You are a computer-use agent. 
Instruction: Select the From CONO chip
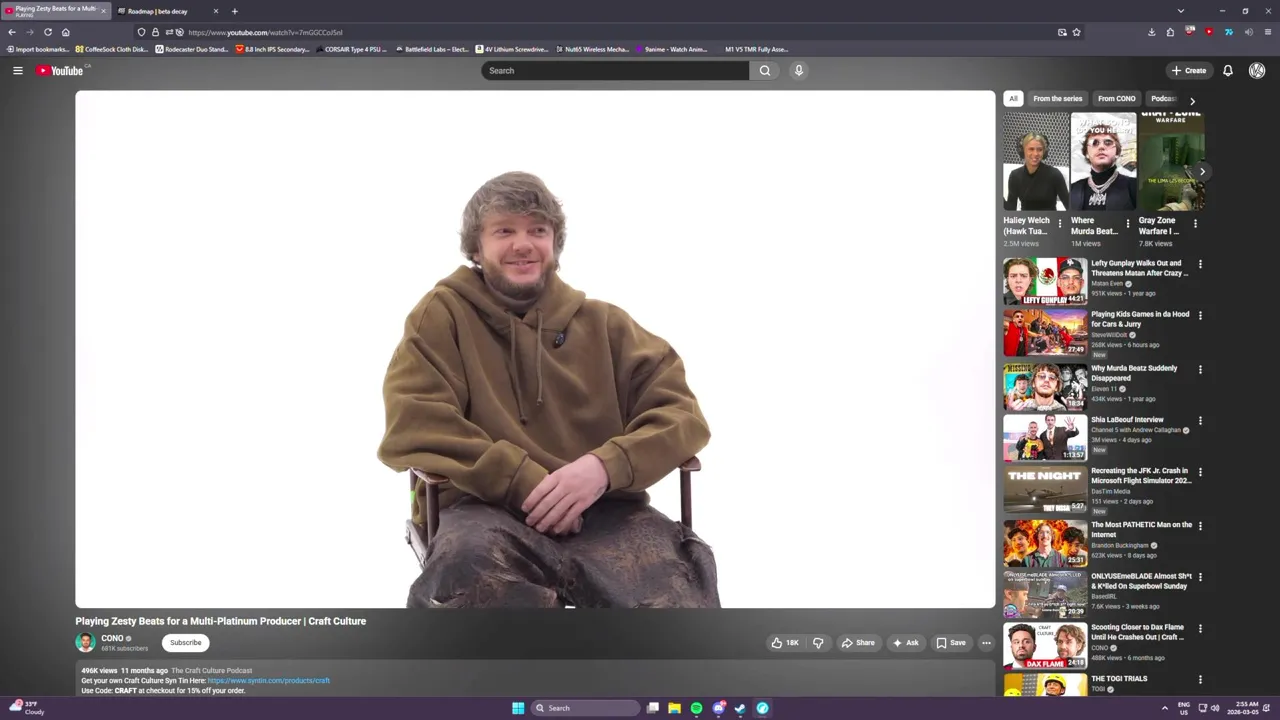[1116, 98]
